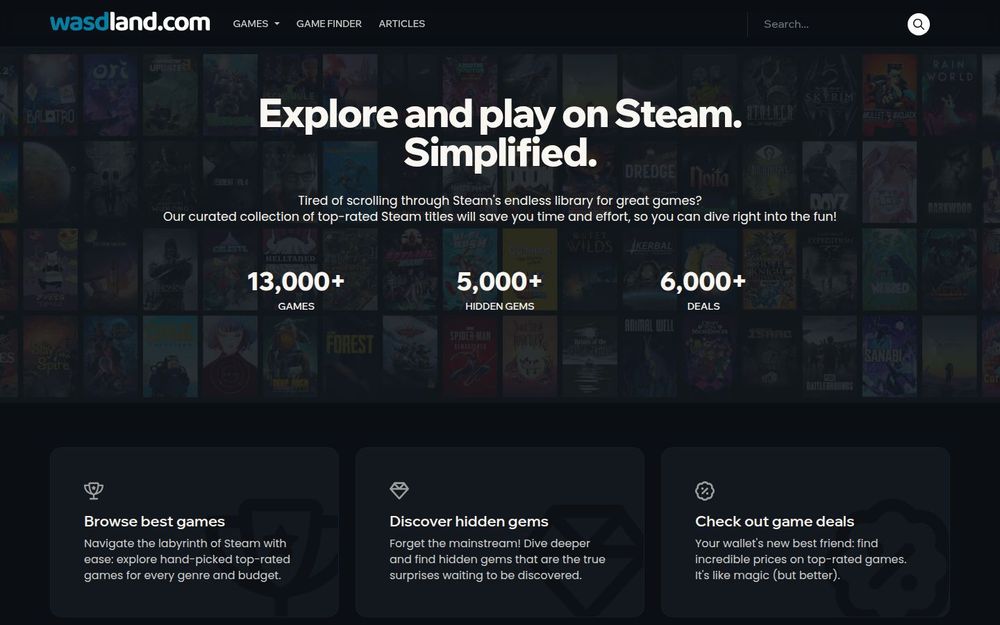Click the percent badge icon in deals card

tap(705, 490)
